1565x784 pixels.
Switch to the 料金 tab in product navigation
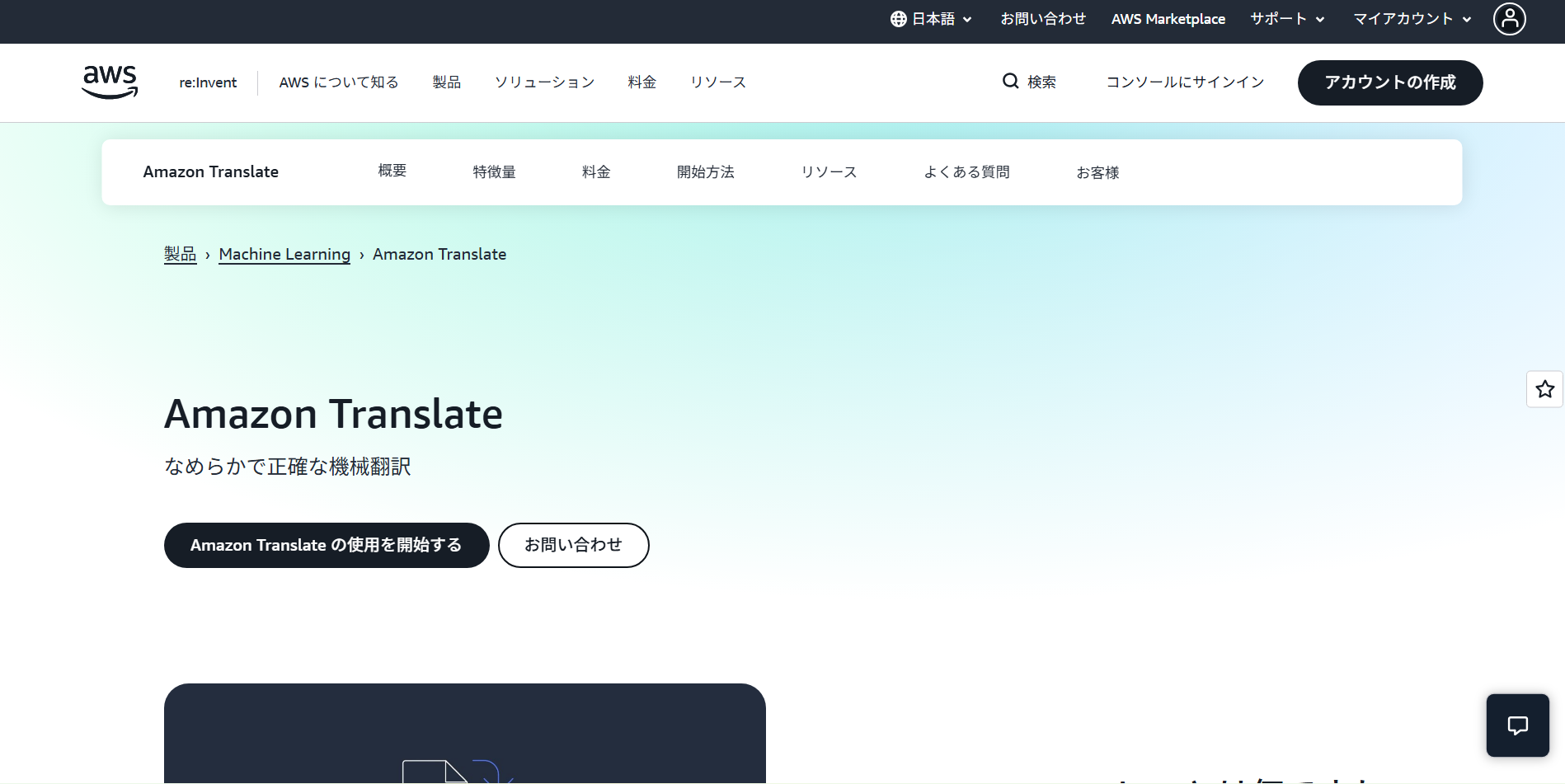click(595, 171)
